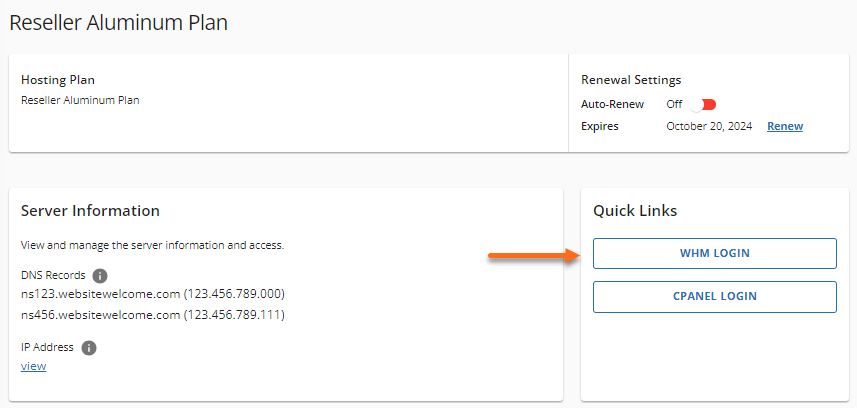The image size is (857, 408).
Task: Click the Expires label
Action: pos(600,126)
